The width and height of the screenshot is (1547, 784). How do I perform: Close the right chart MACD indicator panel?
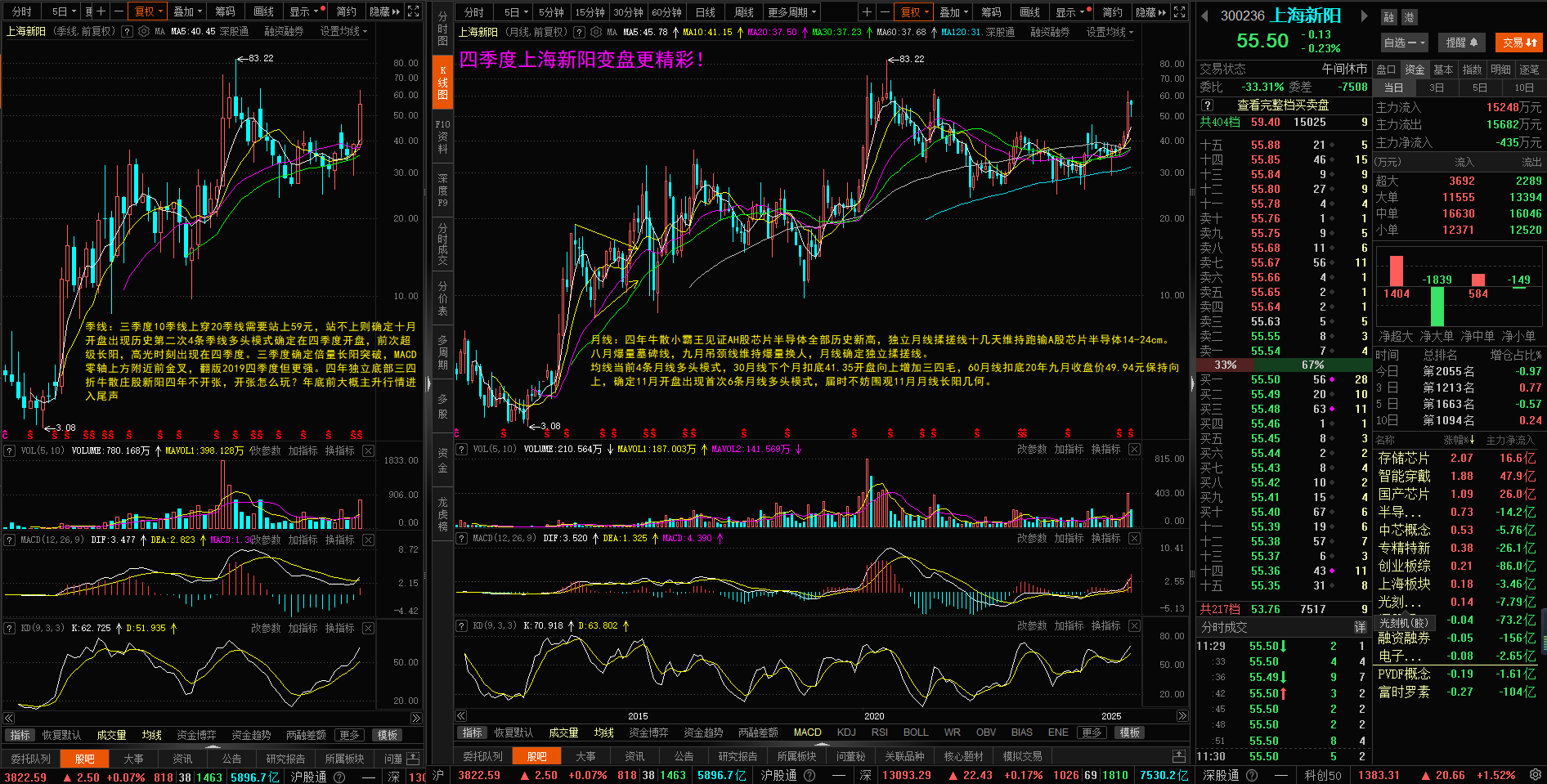point(1134,538)
